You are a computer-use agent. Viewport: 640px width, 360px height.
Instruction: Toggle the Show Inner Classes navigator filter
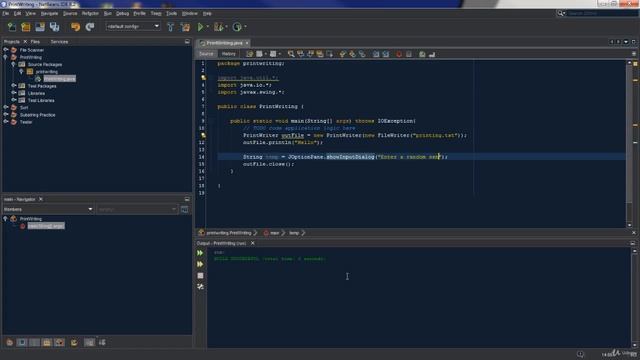(x=60, y=342)
